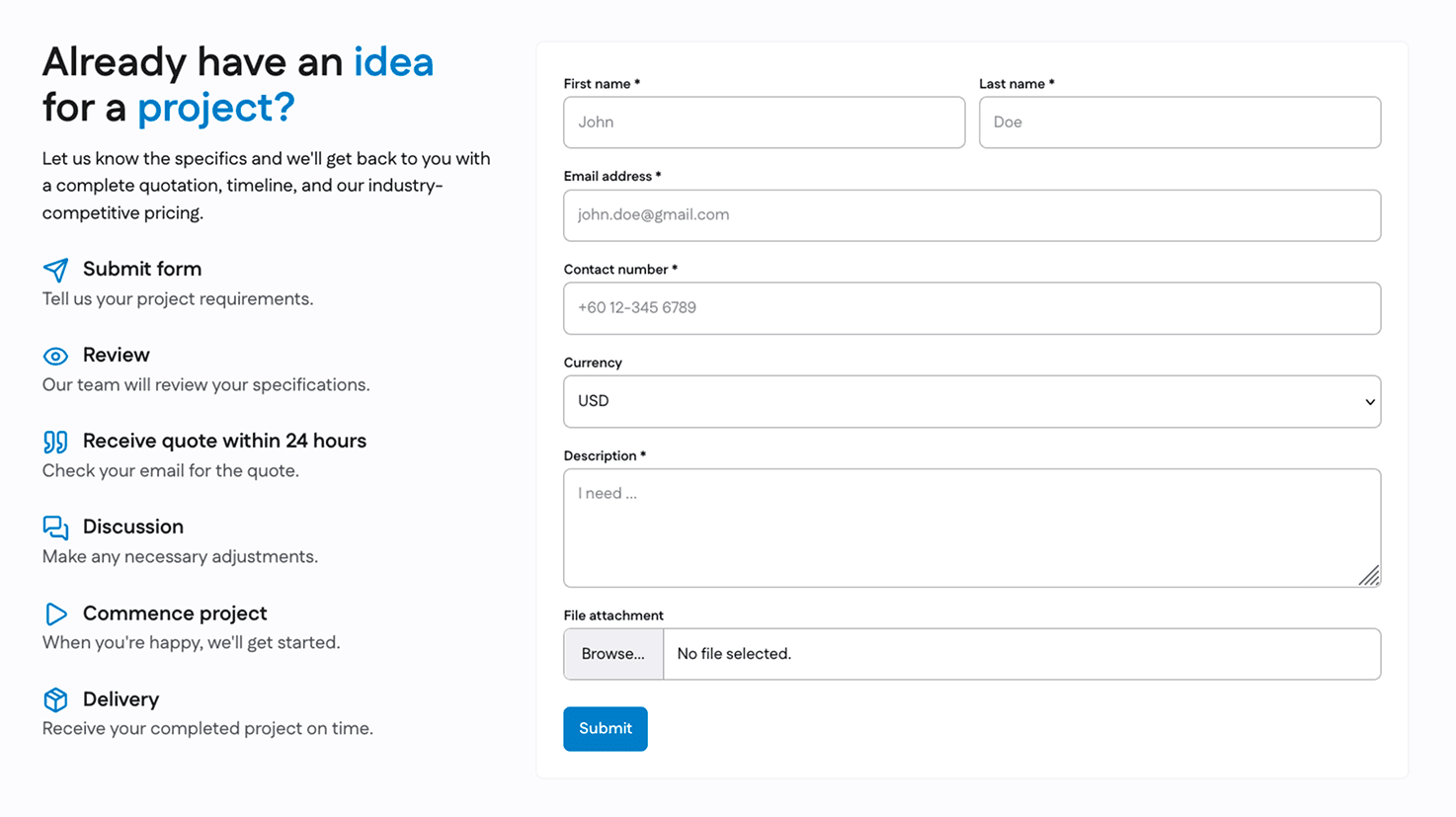Click the box icon beside Delivery
This screenshot has height=817, width=1456.
coord(56,699)
